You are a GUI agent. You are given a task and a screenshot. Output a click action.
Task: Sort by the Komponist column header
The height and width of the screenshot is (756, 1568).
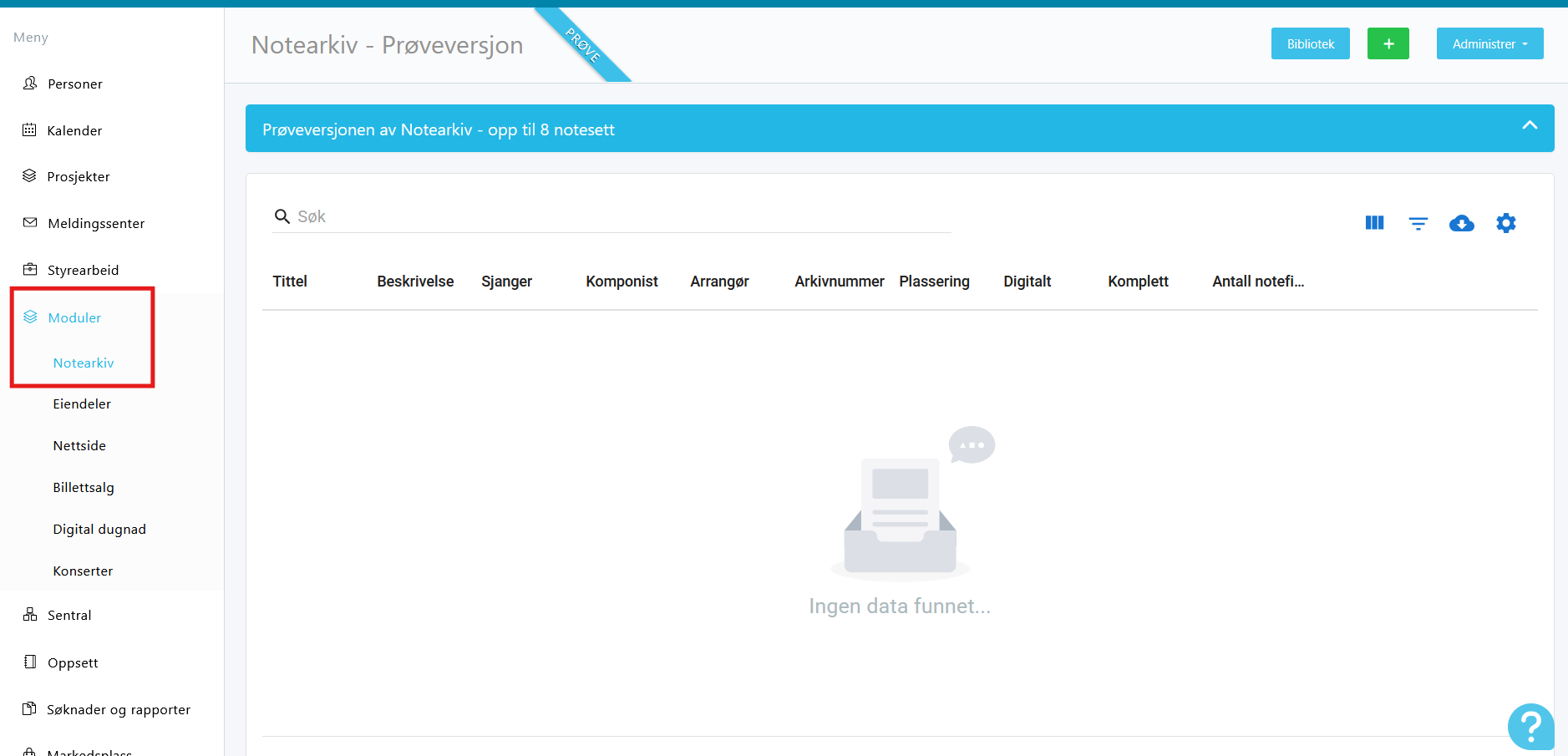tap(622, 282)
